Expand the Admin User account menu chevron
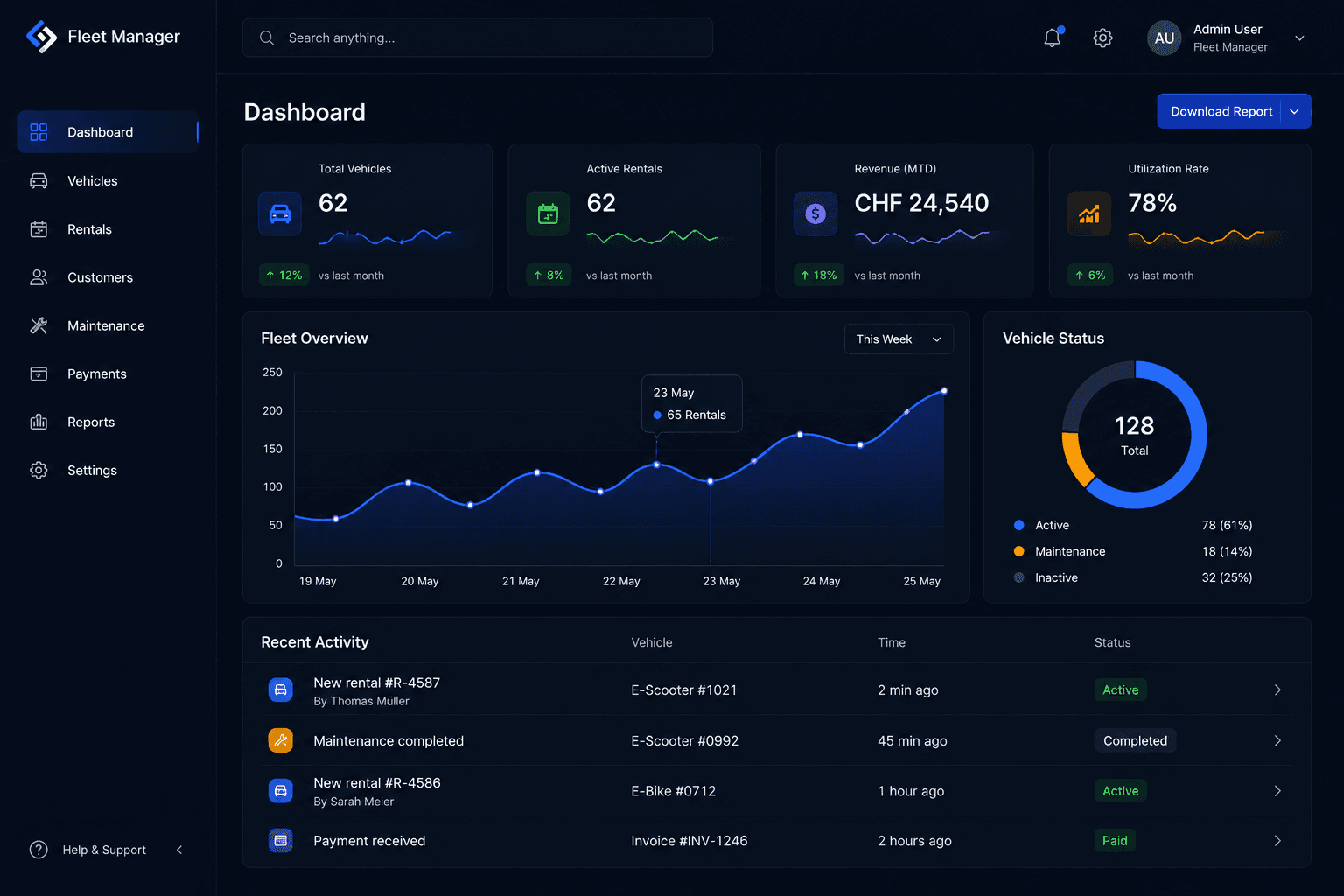This screenshot has height=896, width=1344. tap(1299, 38)
